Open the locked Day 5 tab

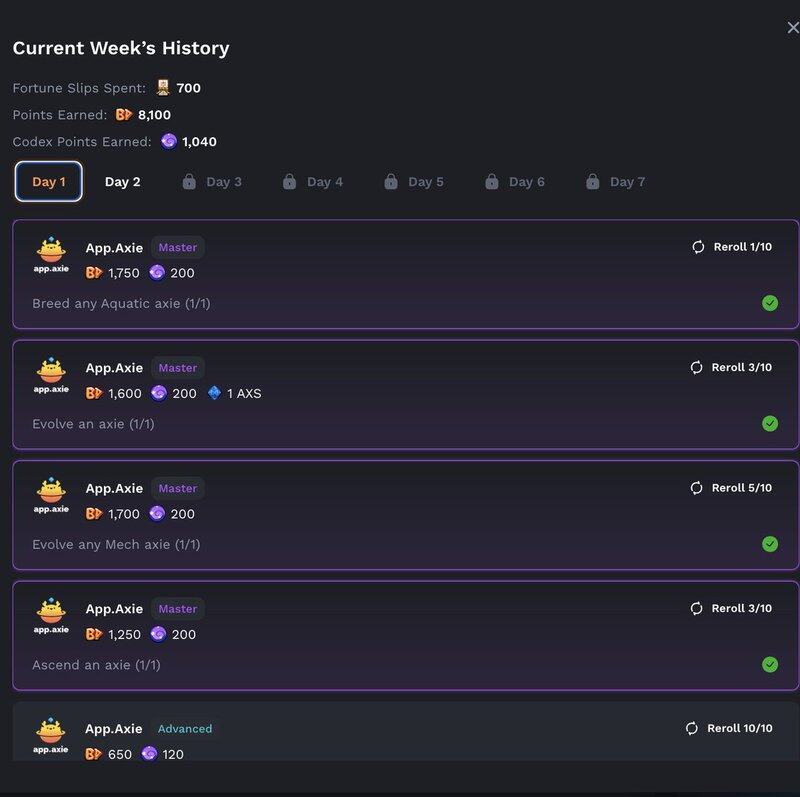coord(414,182)
